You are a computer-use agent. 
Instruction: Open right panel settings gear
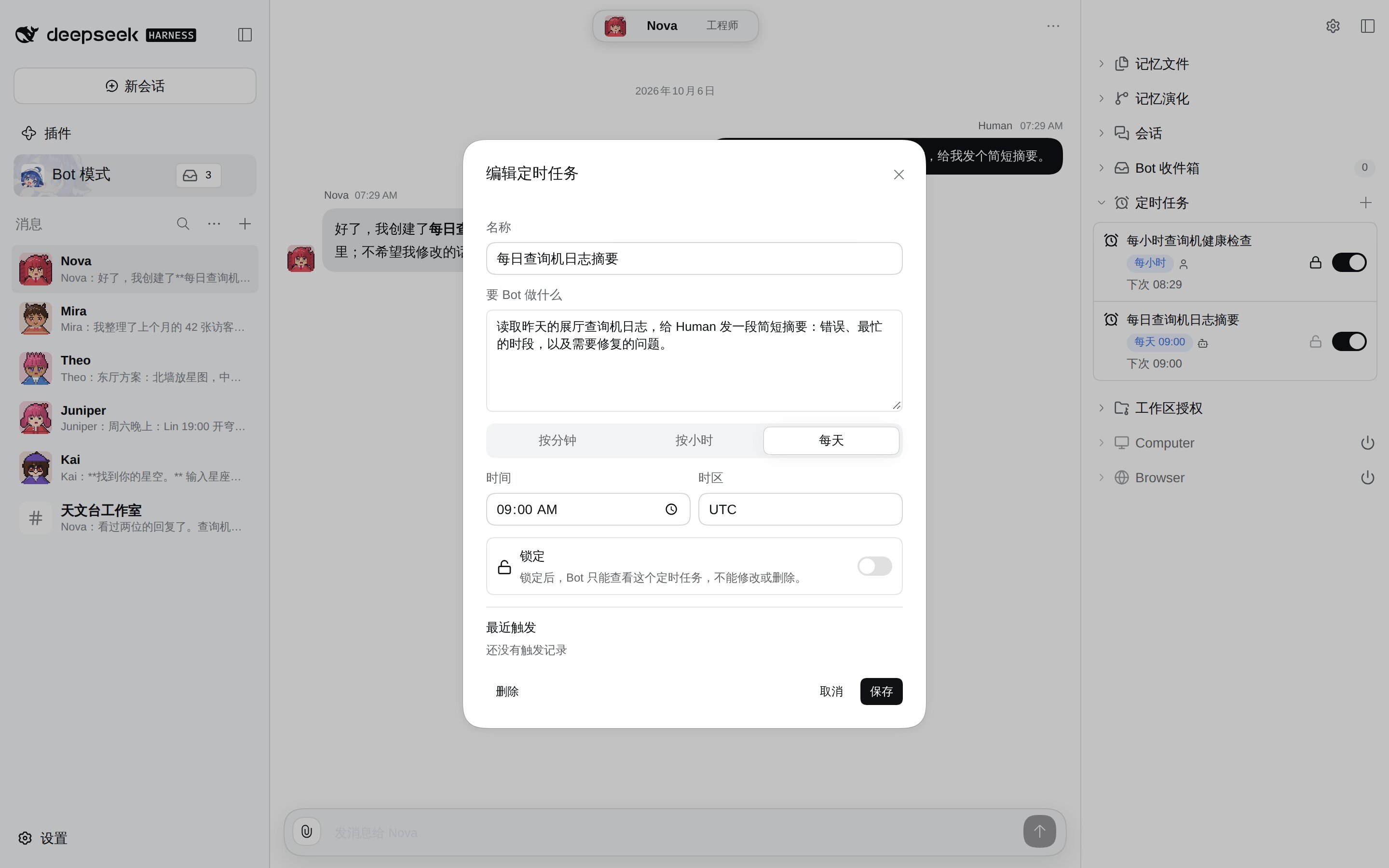pos(1333,26)
